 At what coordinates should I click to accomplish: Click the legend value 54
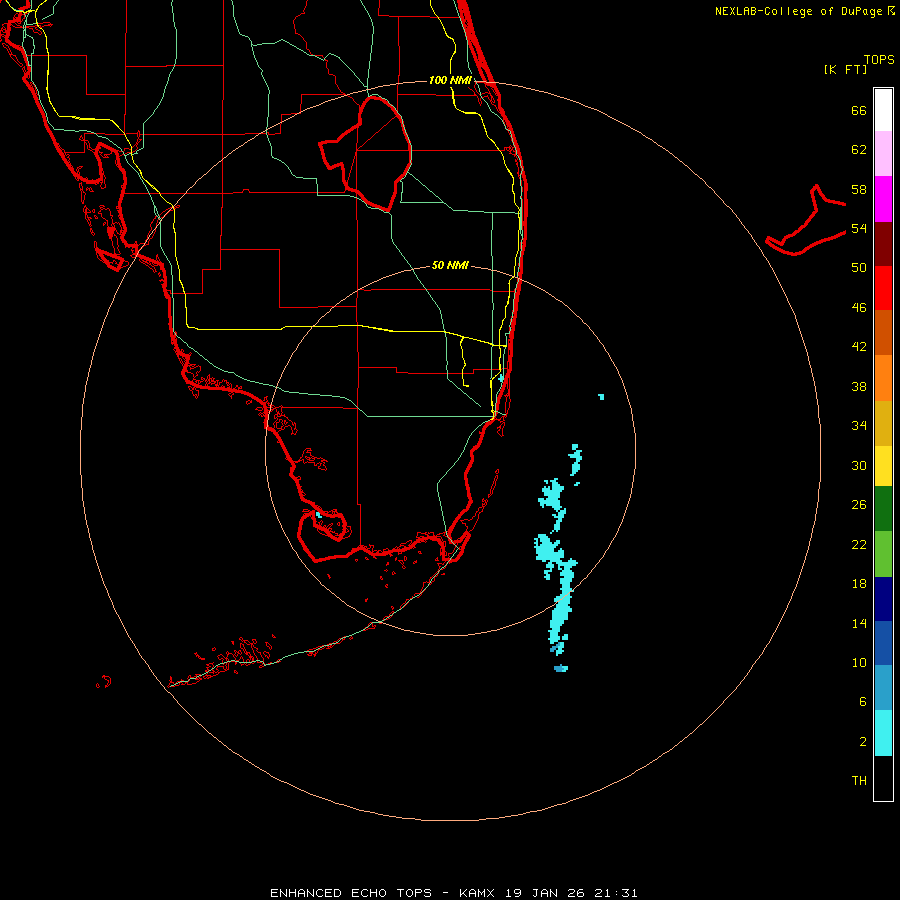[x=859, y=228]
